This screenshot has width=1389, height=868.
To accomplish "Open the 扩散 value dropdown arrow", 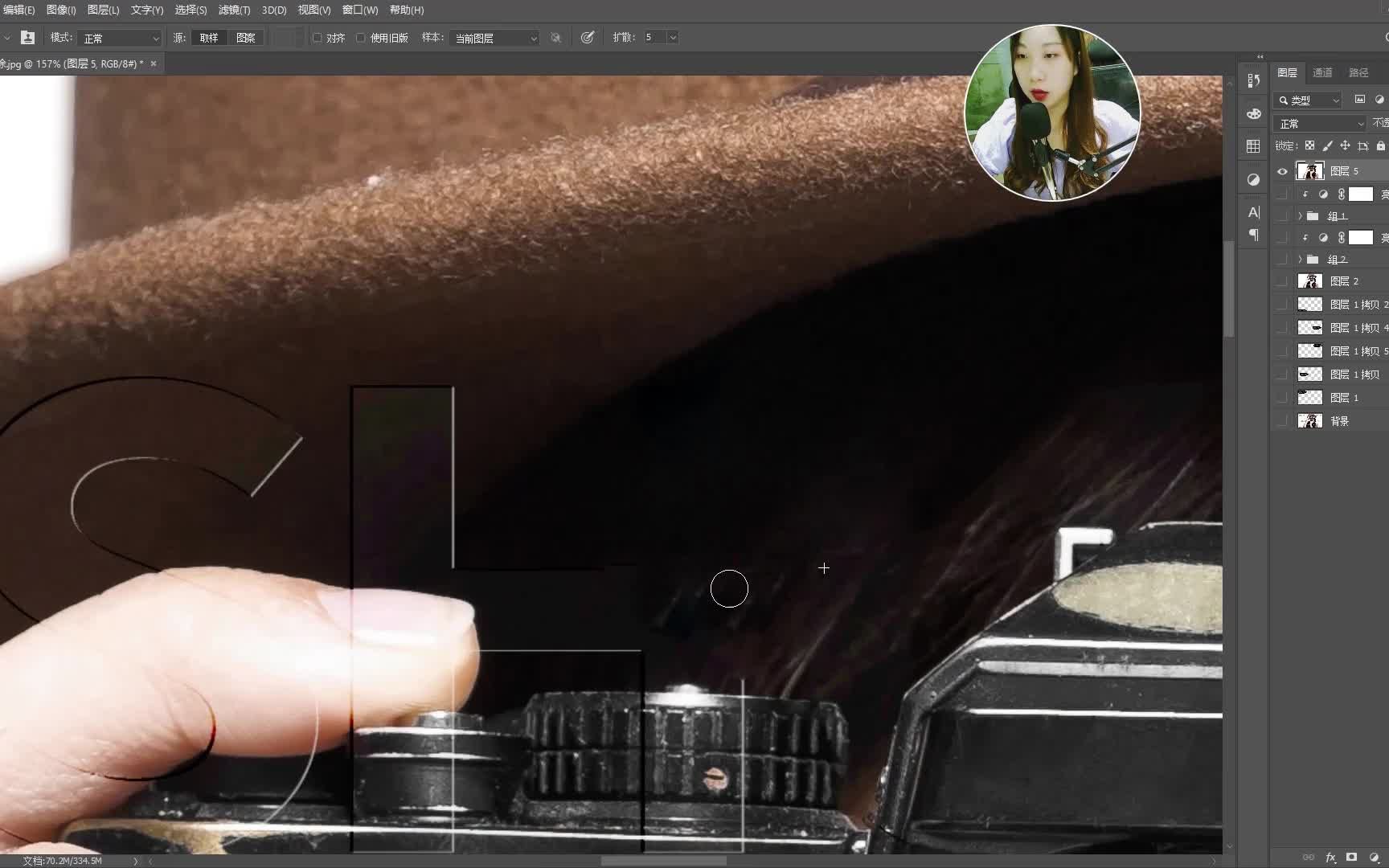I will [673, 38].
